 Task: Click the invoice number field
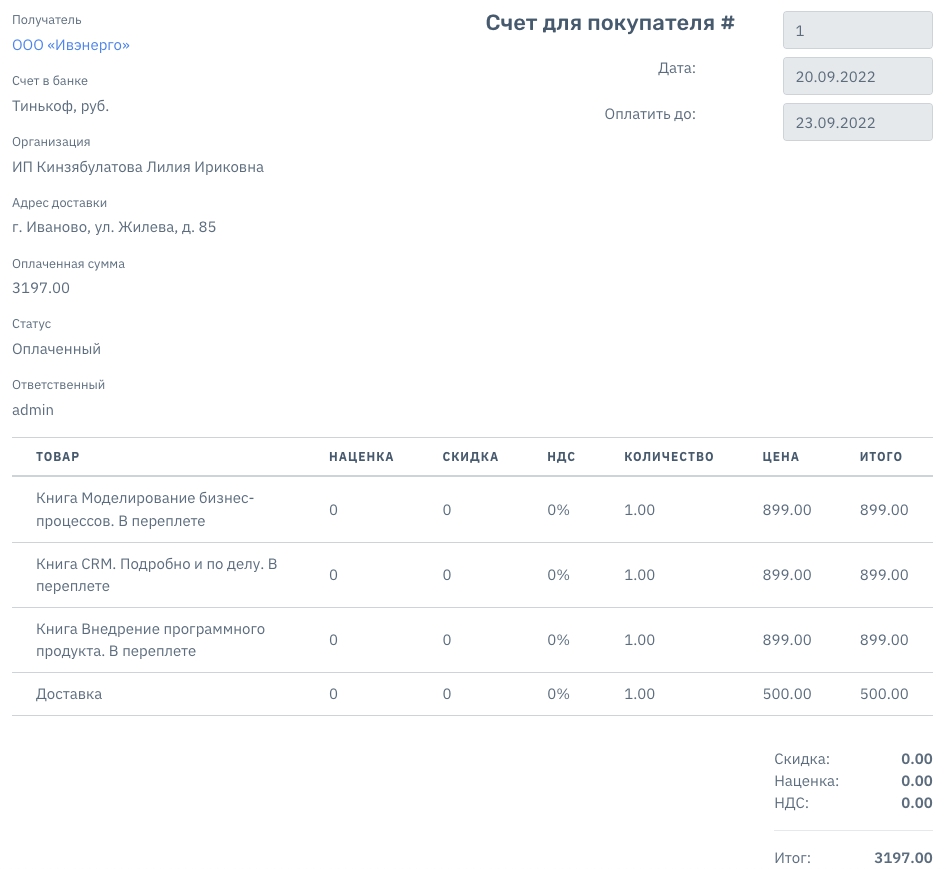pos(857,30)
